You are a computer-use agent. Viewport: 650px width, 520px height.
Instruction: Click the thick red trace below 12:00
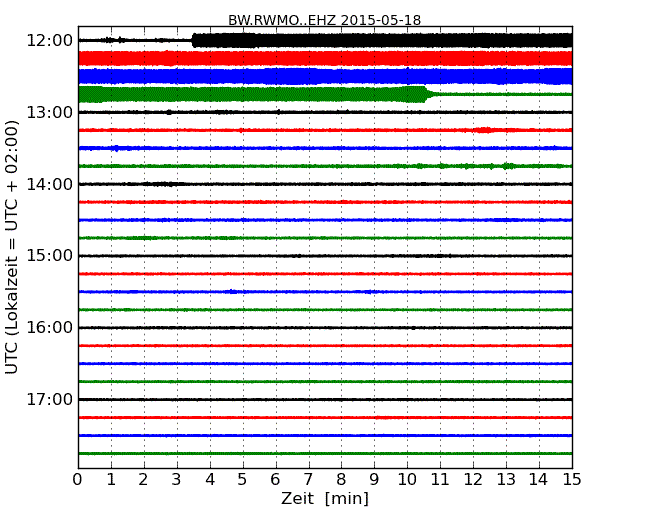click(325, 58)
